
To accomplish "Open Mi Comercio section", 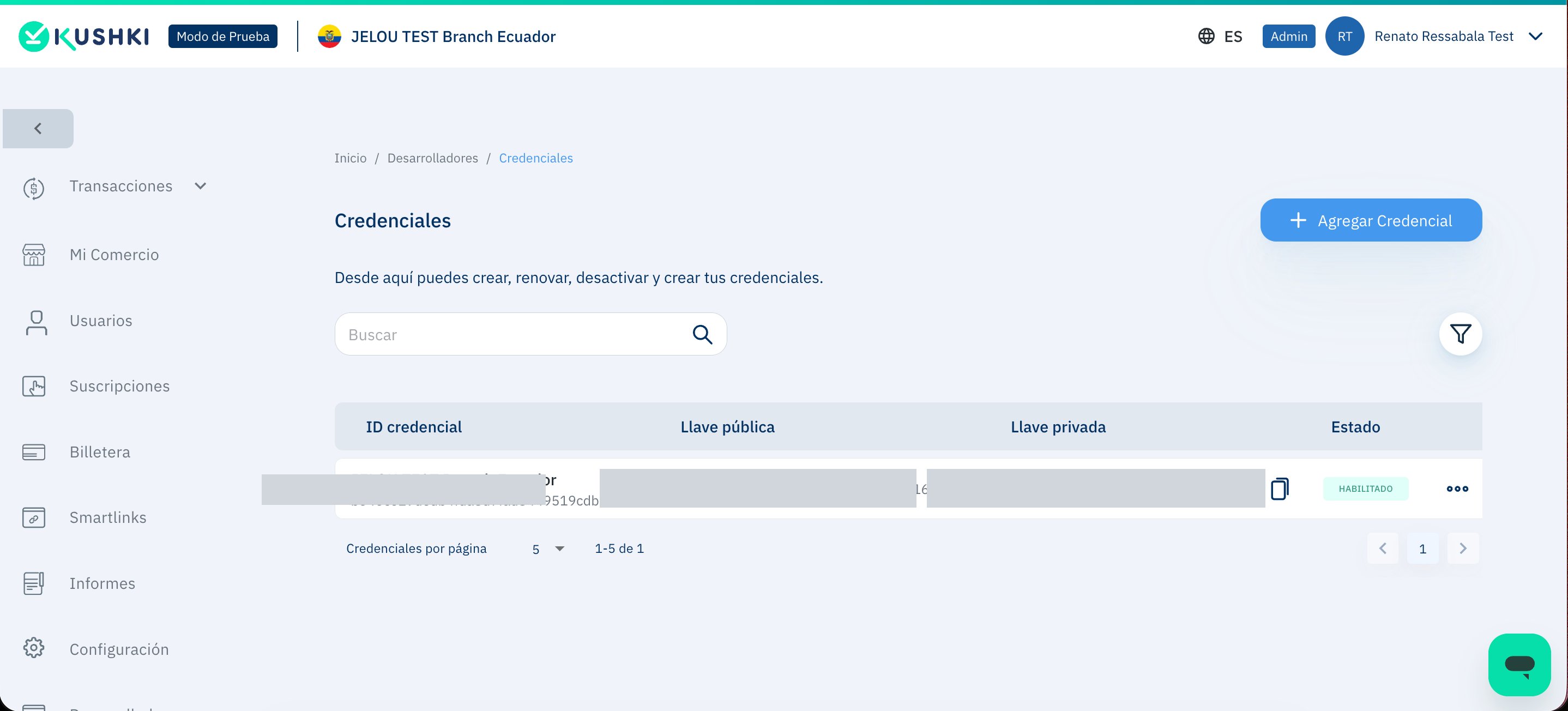I will pyautogui.click(x=114, y=255).
